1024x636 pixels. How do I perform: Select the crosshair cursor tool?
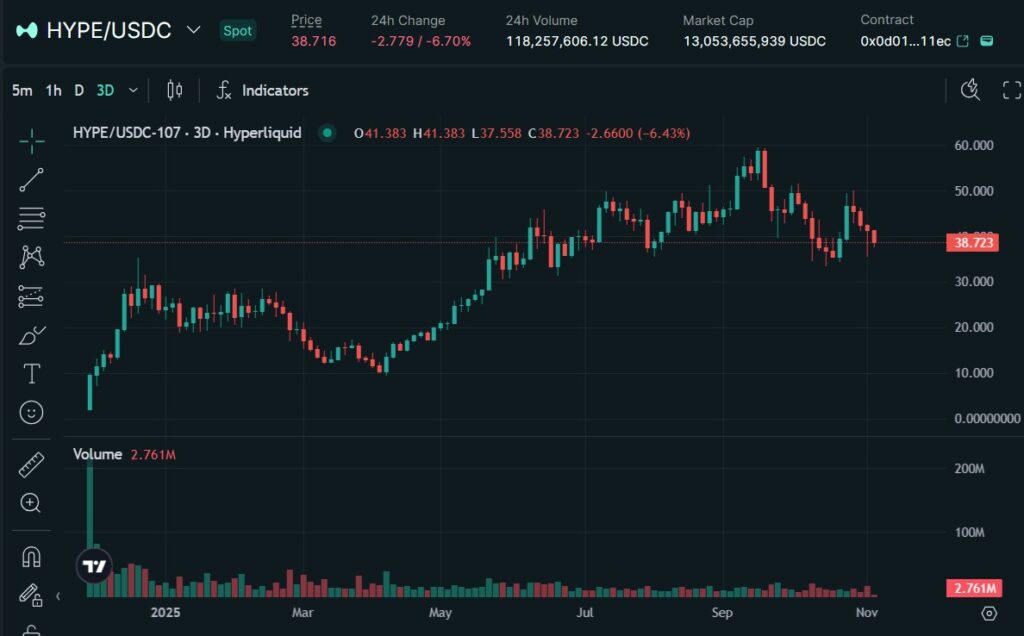[31, 142]
